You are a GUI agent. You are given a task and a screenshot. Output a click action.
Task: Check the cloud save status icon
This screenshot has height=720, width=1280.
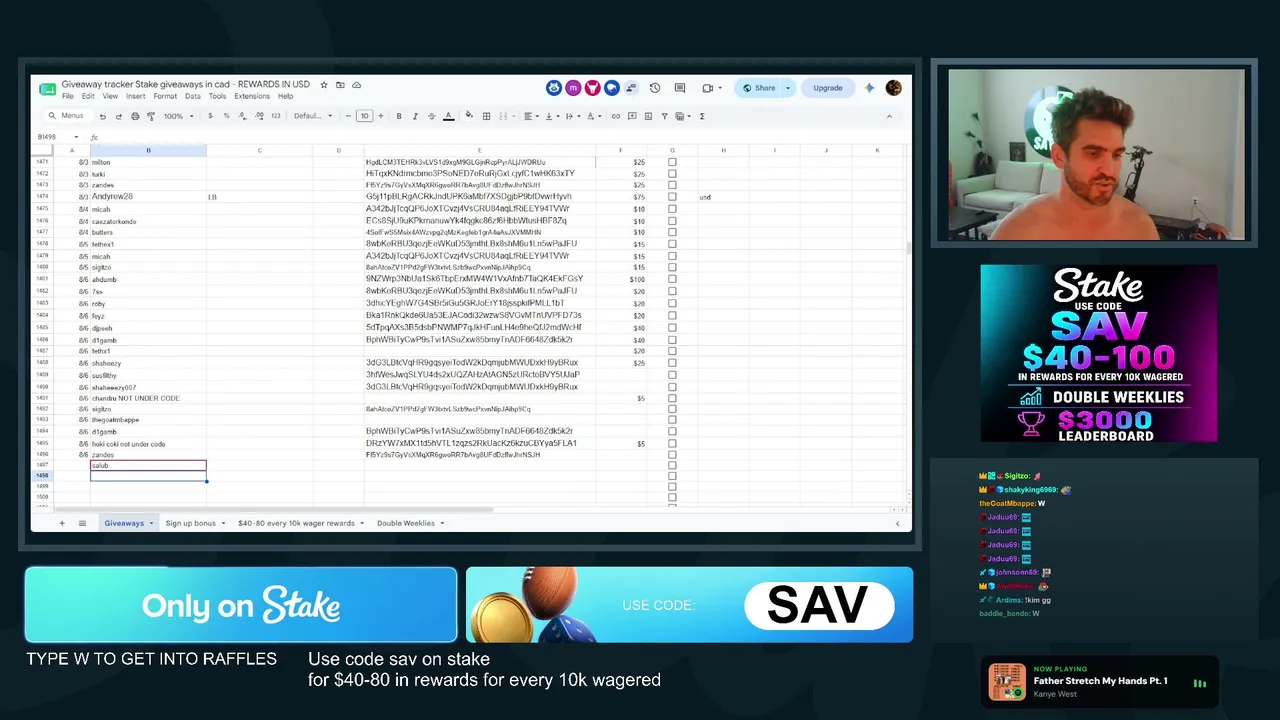(x=357, y=85)
